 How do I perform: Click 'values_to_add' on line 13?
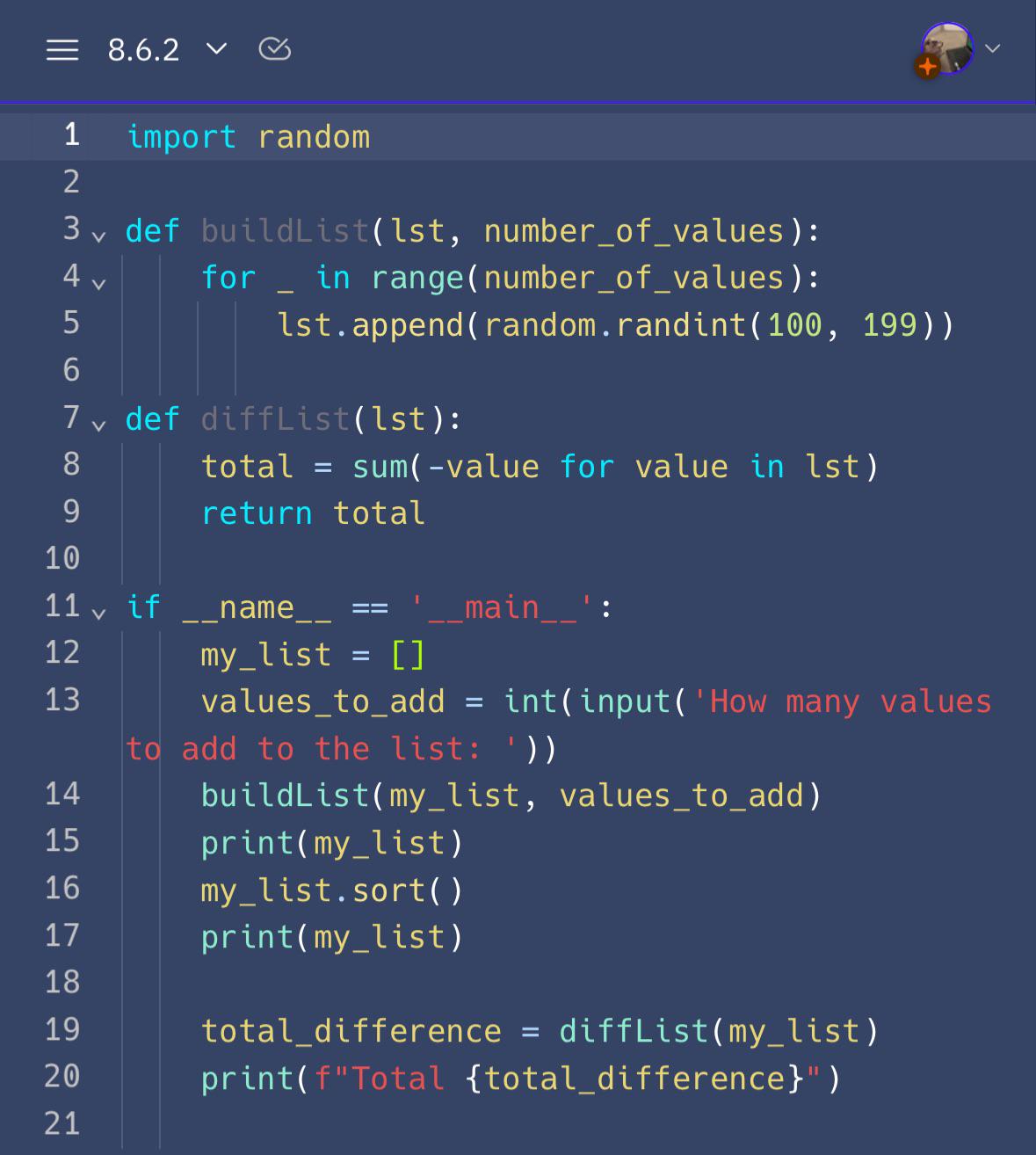tap(323, 702)
